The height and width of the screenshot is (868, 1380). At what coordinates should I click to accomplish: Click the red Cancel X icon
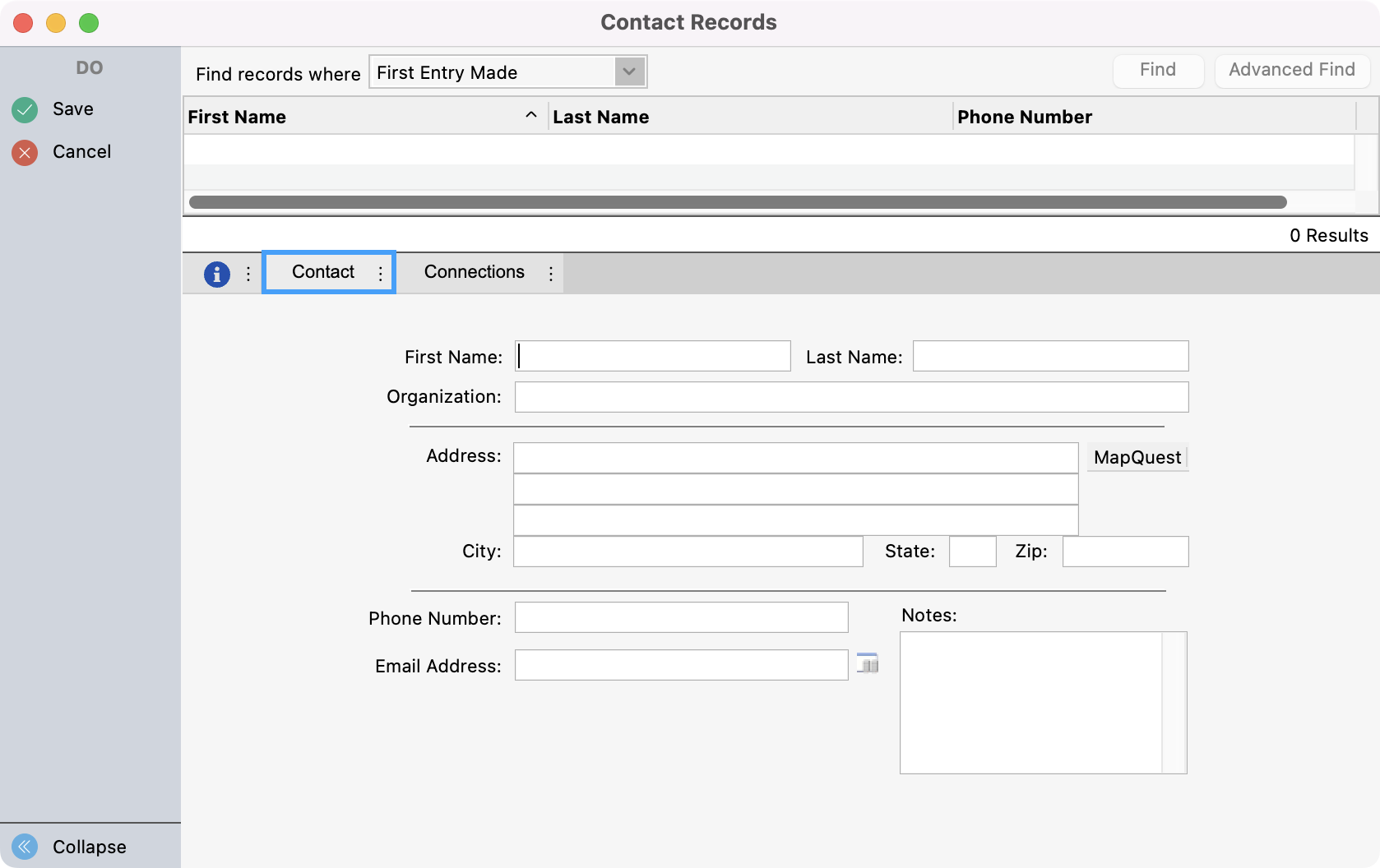point(25,152)
